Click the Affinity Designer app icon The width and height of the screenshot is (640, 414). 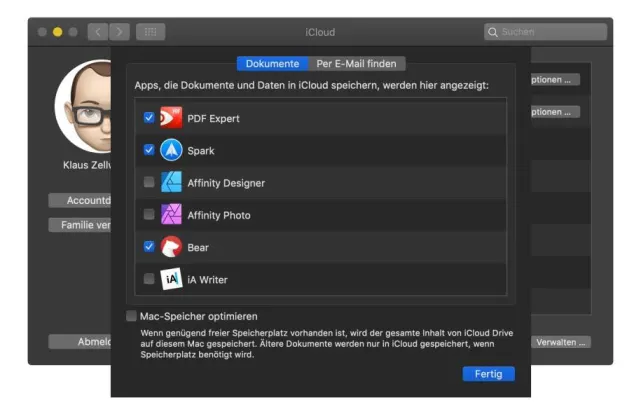pos(171,182)
